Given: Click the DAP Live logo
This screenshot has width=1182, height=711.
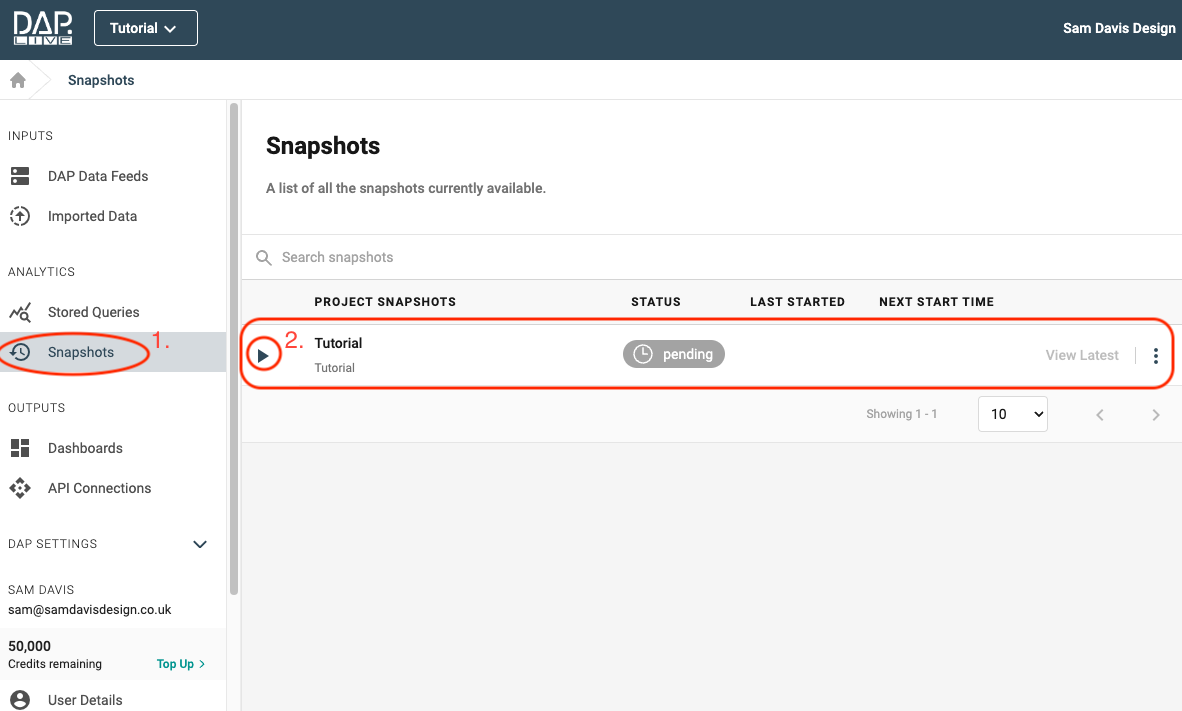Looking at the screenshot, I should [x=43, y=28].
